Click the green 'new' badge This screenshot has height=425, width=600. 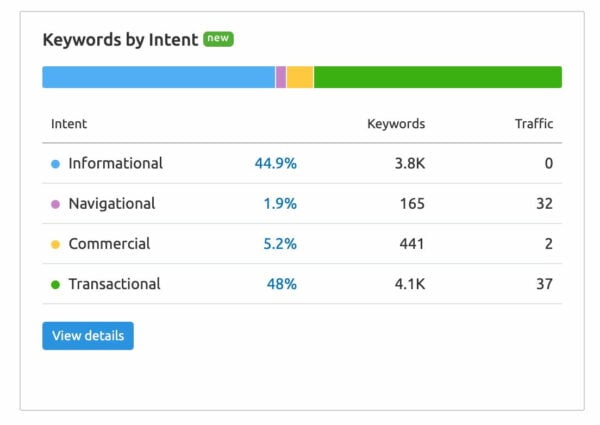tap(218, 39)
